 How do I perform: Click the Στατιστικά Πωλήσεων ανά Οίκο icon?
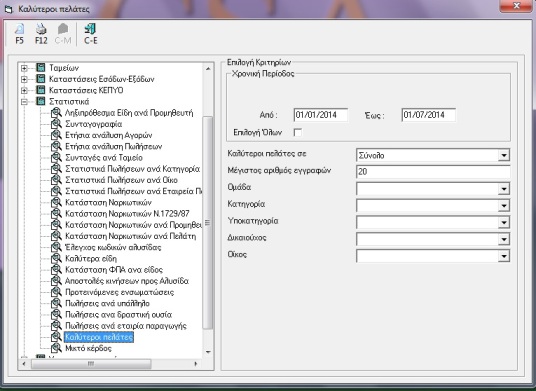56,180
